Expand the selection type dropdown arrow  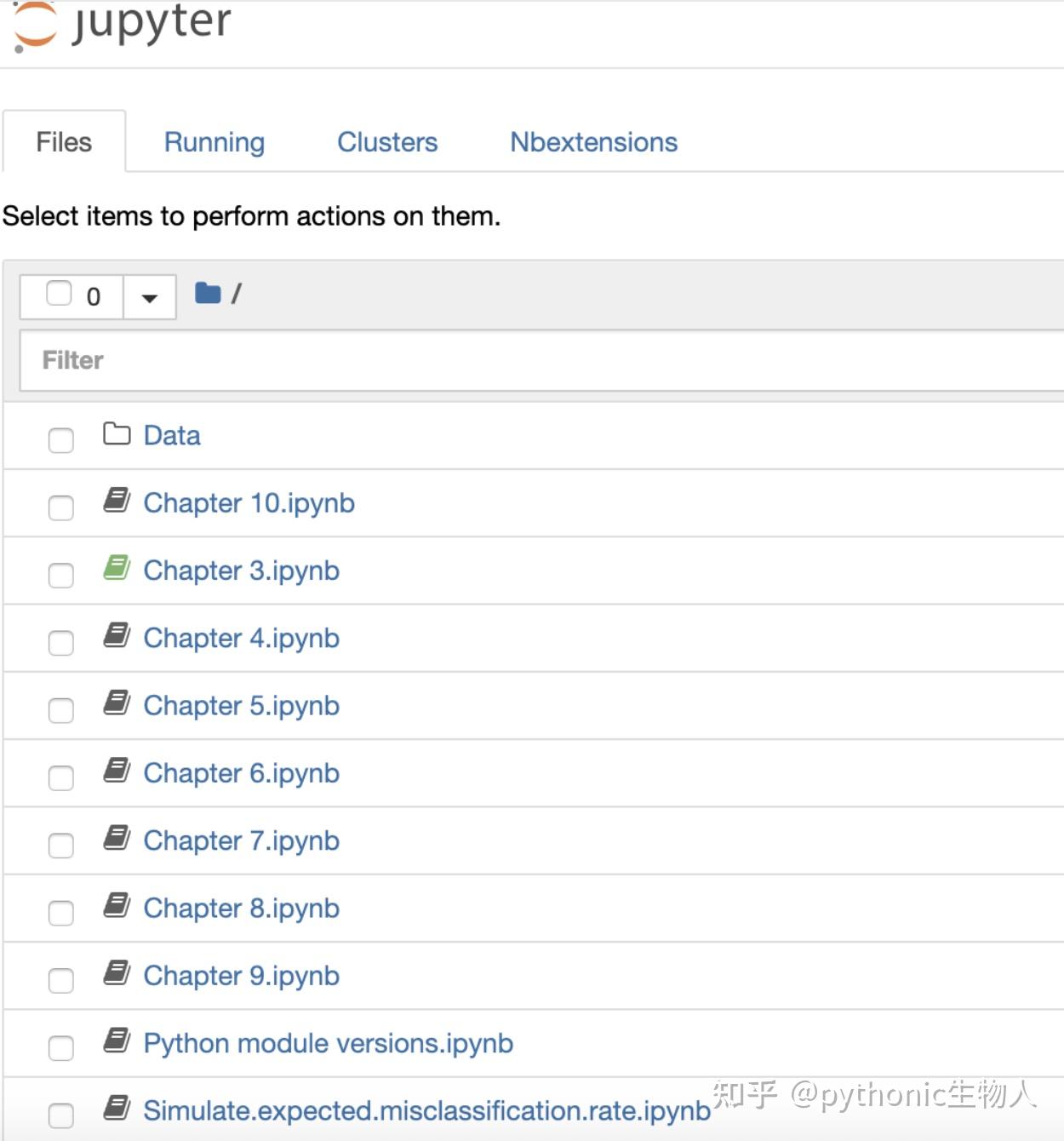click(150, 297)
